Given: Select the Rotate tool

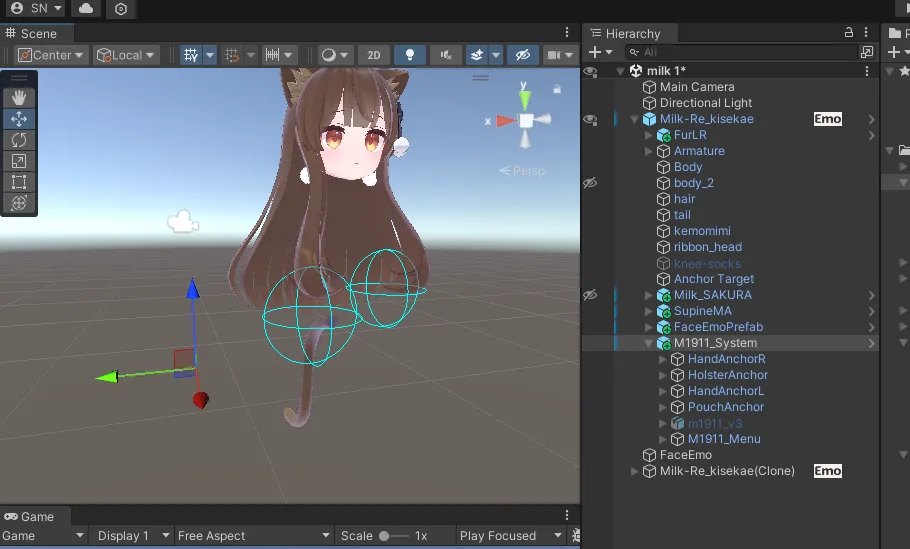Looking at the screenshot, I should [x=19, y=140].
